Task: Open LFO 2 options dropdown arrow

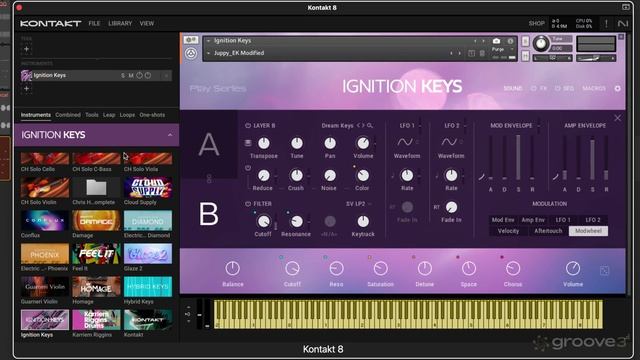Action: point(464,126)
